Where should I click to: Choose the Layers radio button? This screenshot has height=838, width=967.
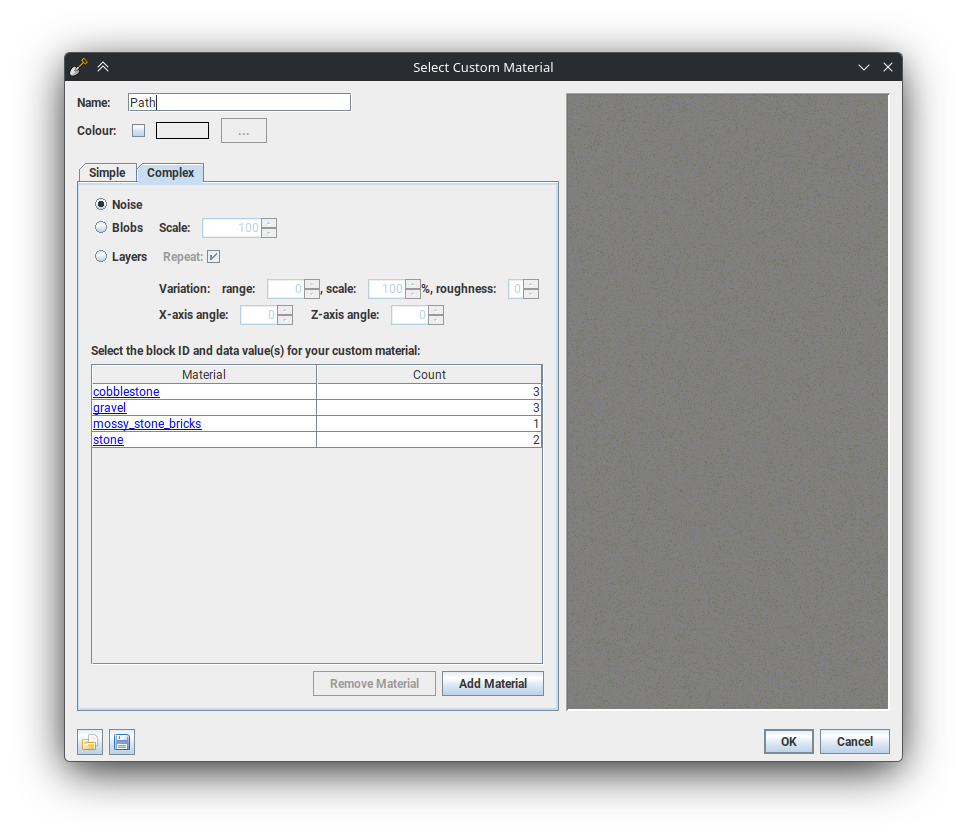pyautogui.click(x=101, y=256)
